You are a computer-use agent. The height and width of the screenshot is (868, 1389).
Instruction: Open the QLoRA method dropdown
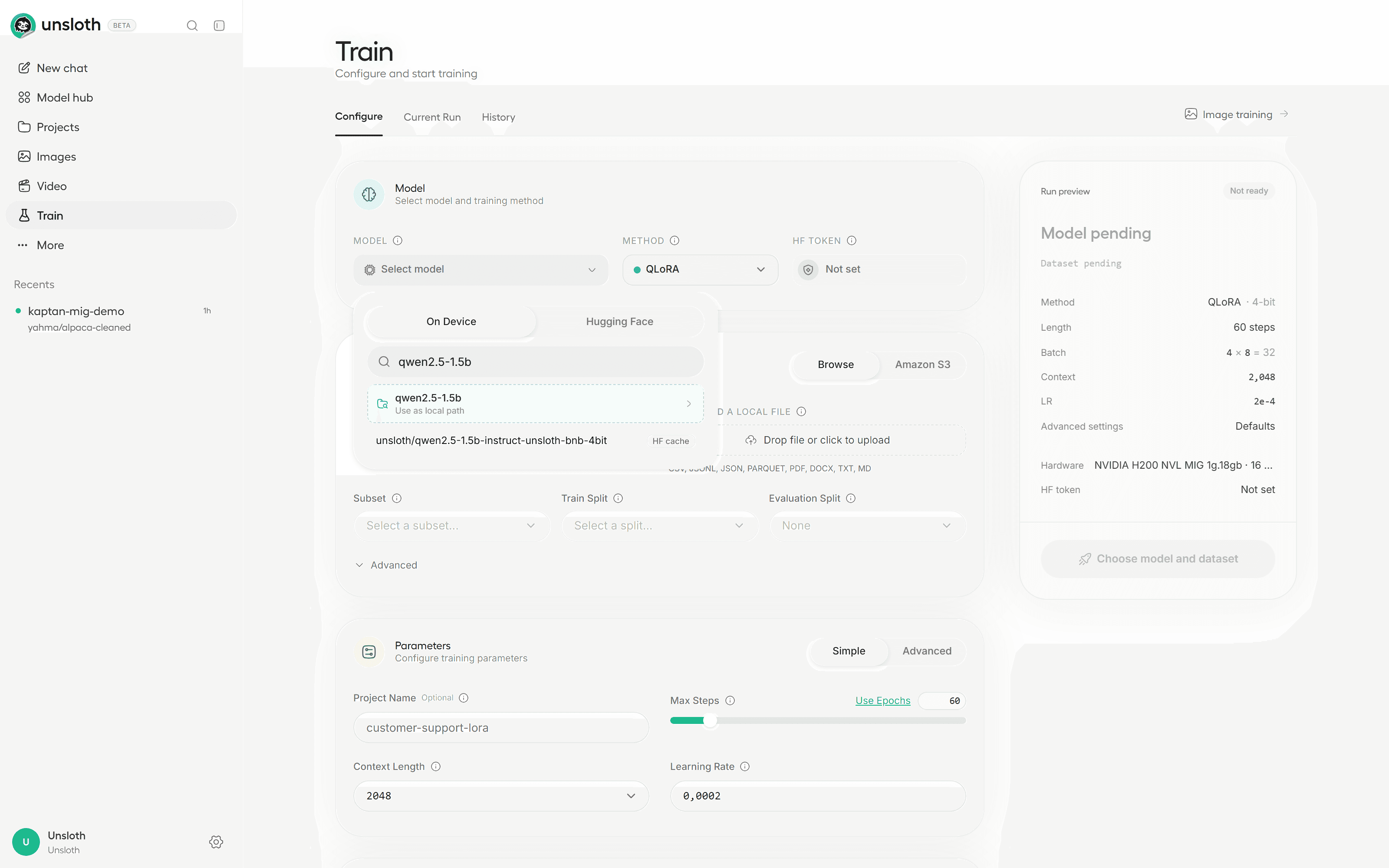pos(700,270)
